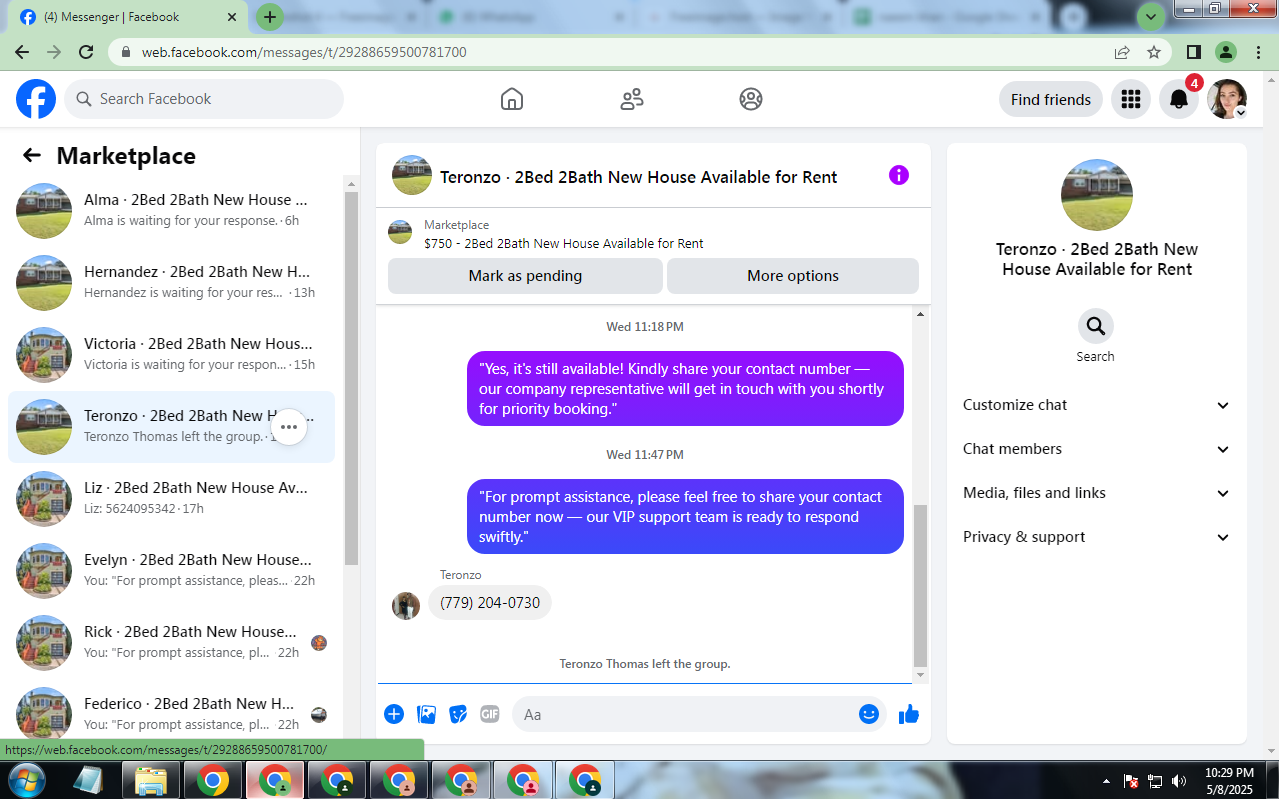Screen dimensions: 1279x799
Task: Click the chat messages scrollbar thumb
Action: (920, 586)
